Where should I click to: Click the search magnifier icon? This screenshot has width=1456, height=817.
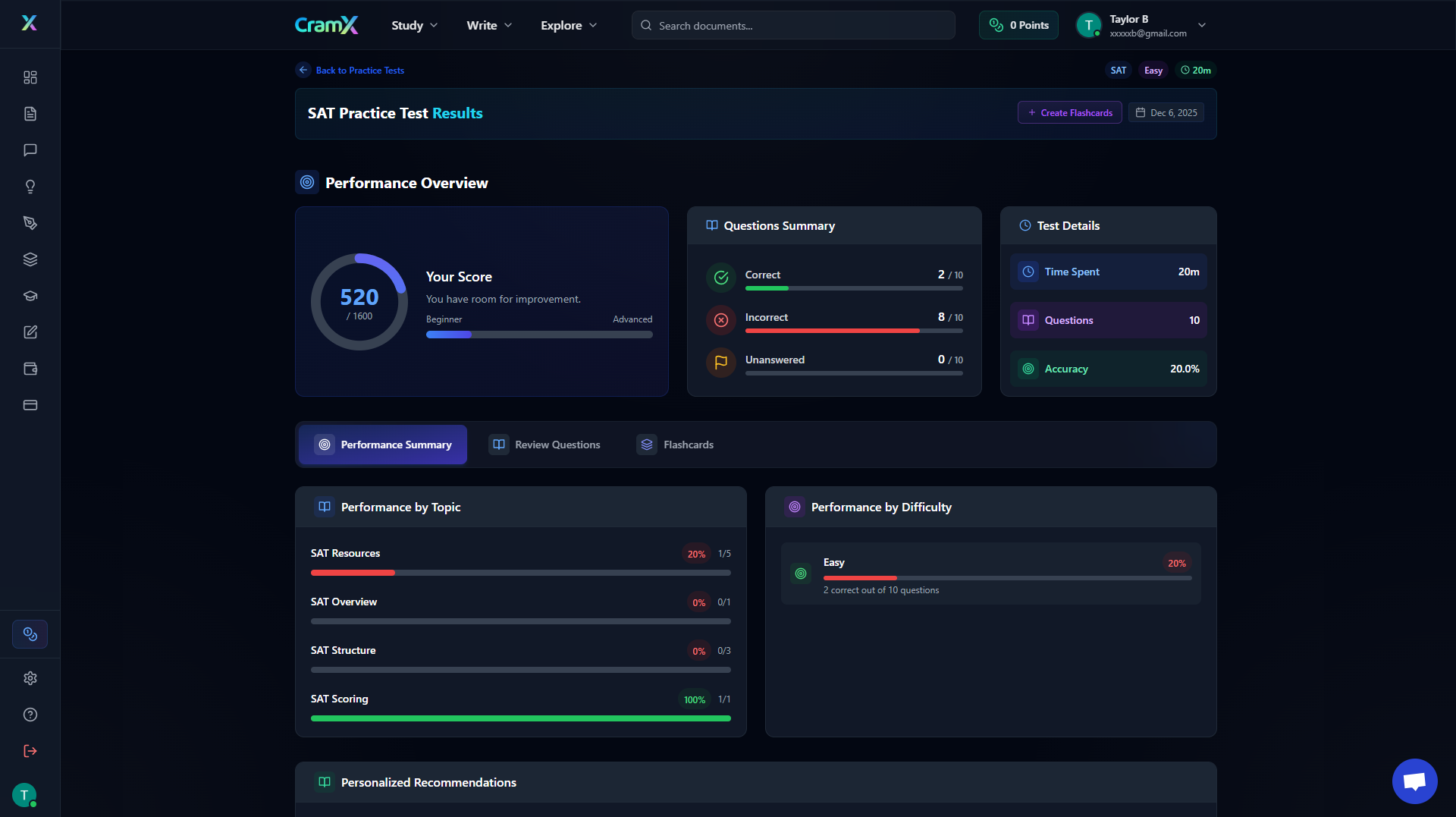646,25
